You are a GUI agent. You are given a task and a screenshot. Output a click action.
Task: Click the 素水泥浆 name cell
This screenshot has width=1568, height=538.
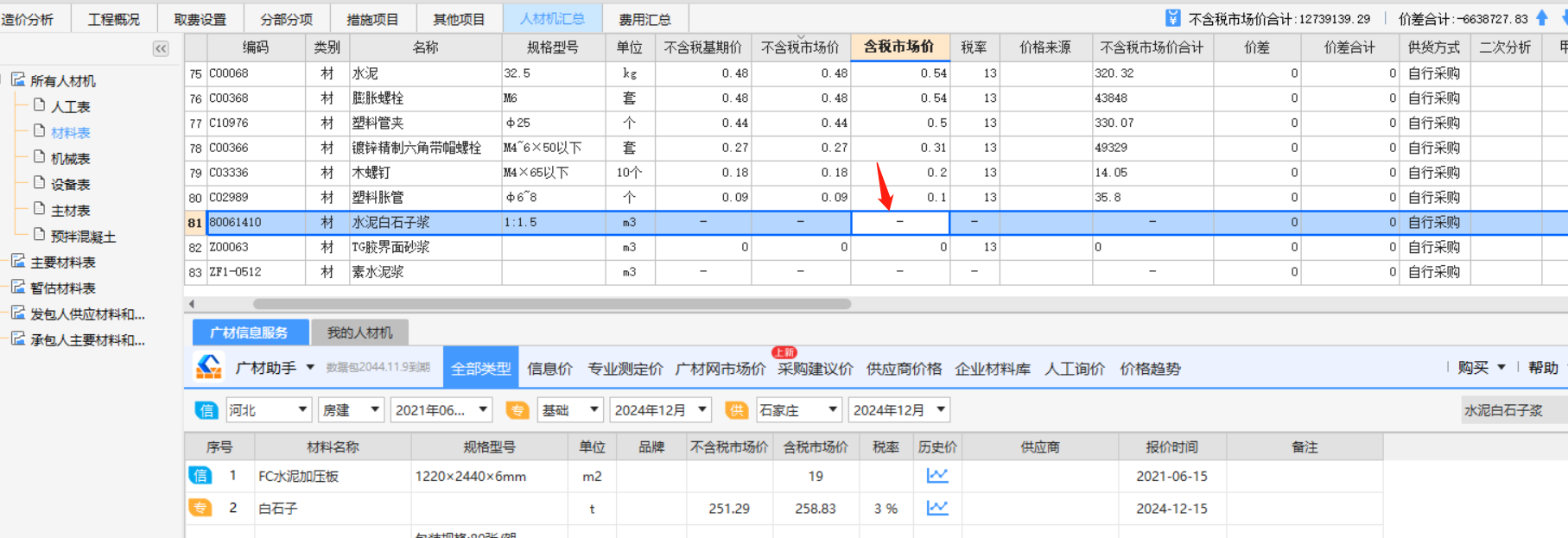pyautogui.click(x=426, y=272)
